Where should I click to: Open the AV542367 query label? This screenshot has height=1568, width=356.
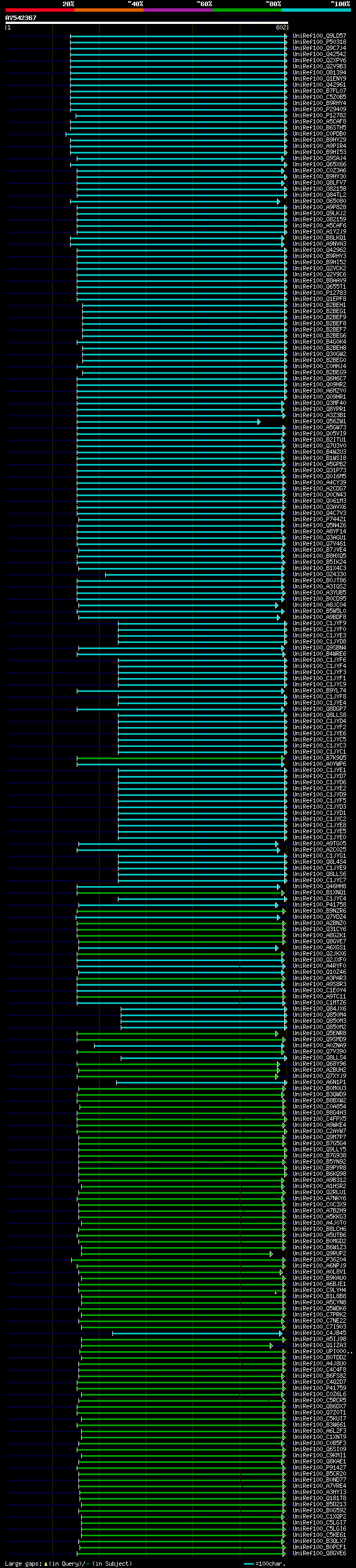coord(21,18)
